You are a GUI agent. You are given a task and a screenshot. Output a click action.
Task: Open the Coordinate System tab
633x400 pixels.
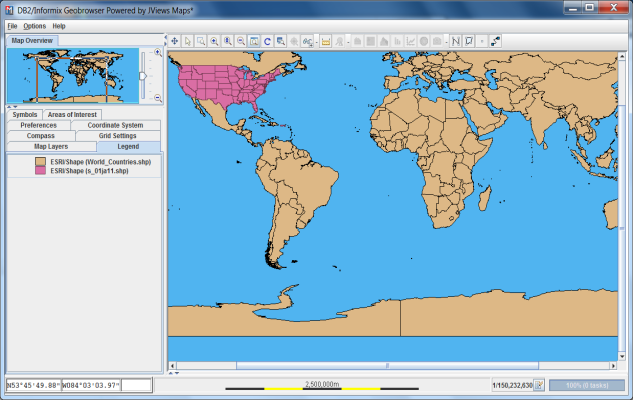pos(122,125)
